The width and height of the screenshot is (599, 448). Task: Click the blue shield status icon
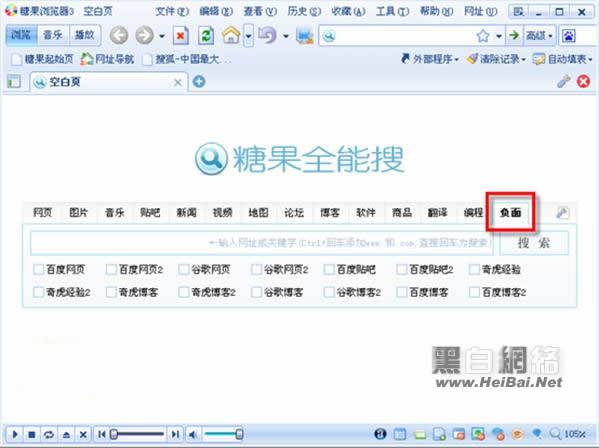[x=537, y=434]
